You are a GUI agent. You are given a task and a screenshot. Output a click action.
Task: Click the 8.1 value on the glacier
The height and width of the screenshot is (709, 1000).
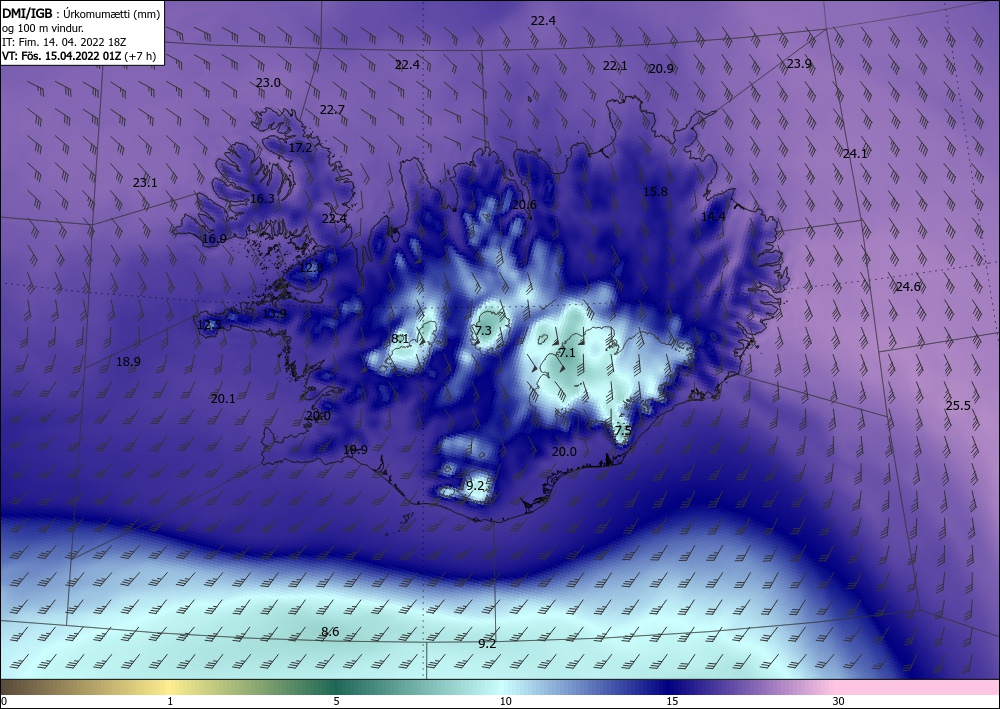tap(400, 339)
